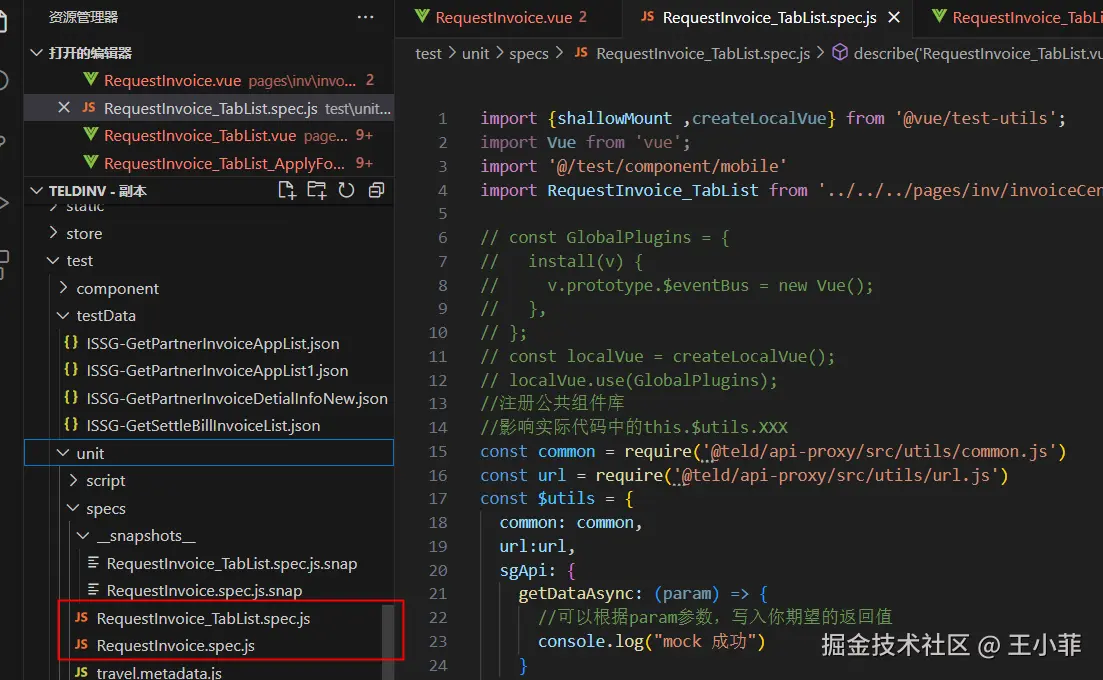Click the describe symbol icon in breadcrumb
The image size is (1103, 680).
click(x=840, y=53)
